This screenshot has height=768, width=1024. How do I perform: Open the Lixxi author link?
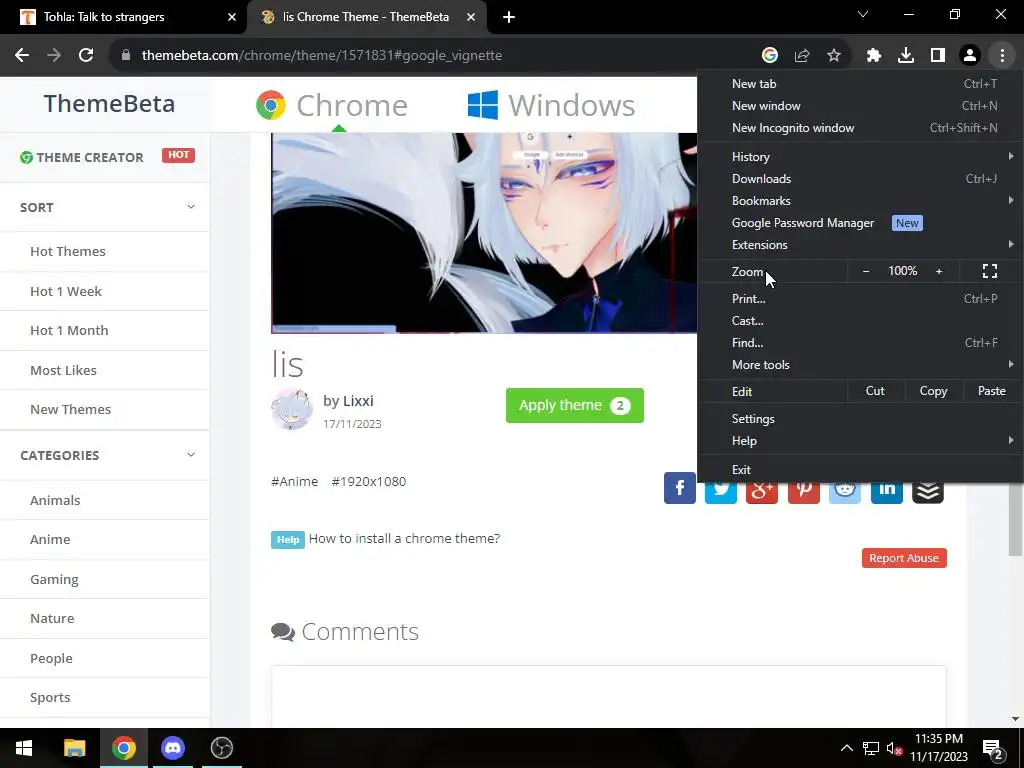(x=358, y=401)
